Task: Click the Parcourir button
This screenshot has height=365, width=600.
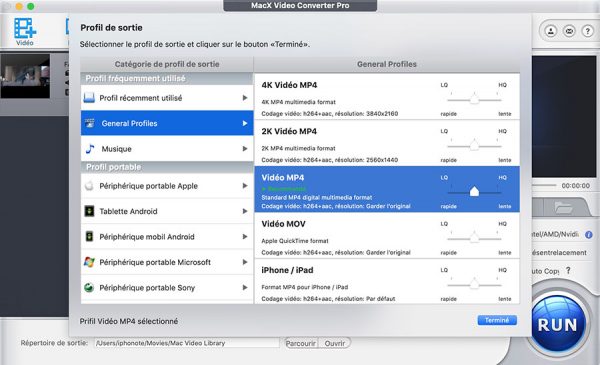Action: (301, 343)
